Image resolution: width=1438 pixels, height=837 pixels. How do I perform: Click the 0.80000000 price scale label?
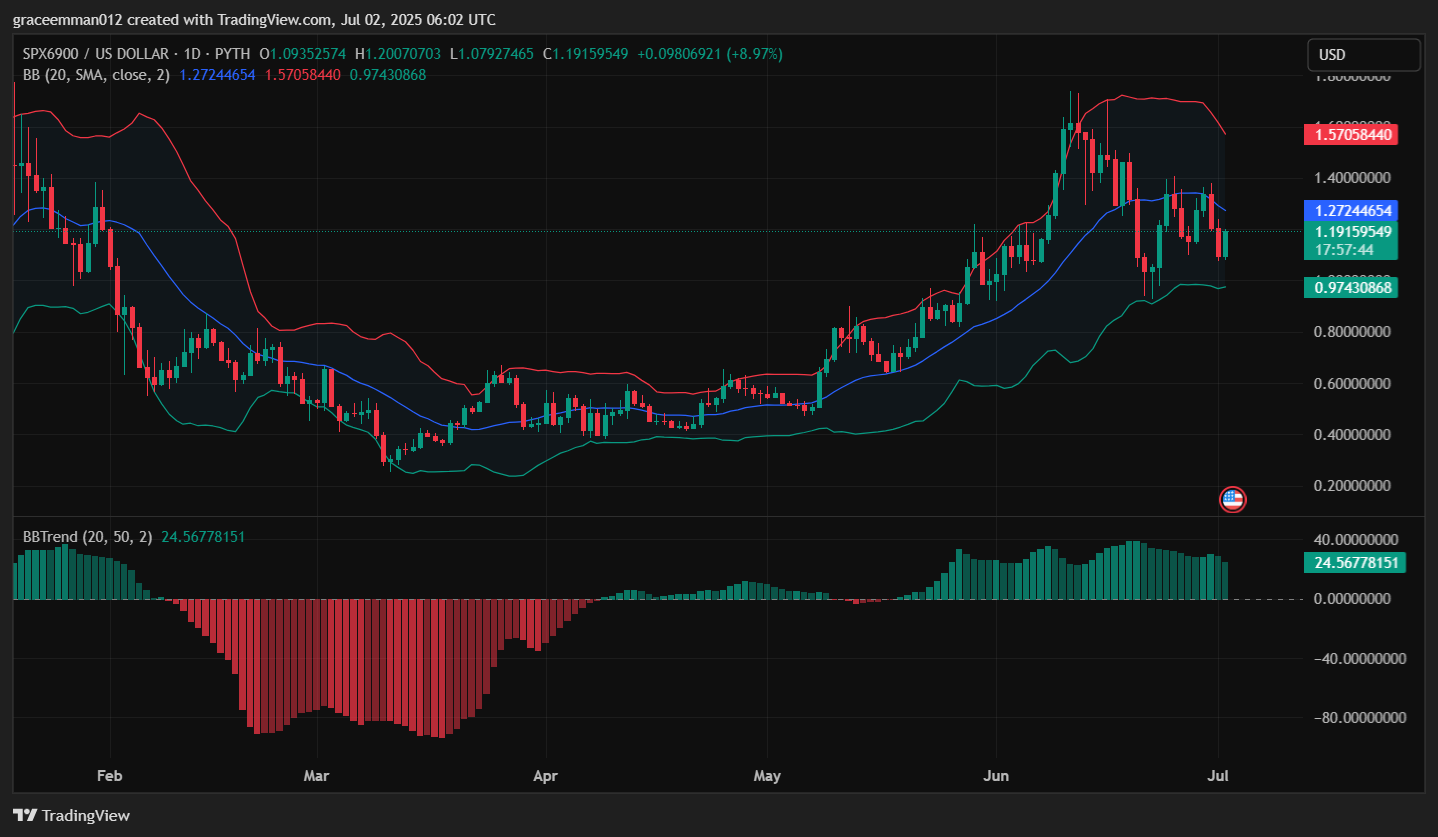coord(1353,332)
